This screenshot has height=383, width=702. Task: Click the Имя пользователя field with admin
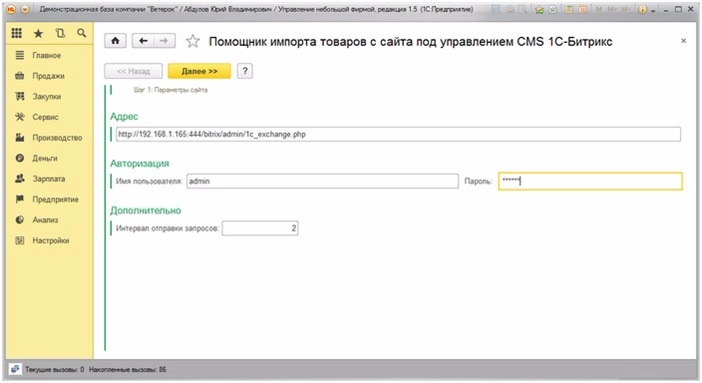[322, 181]
